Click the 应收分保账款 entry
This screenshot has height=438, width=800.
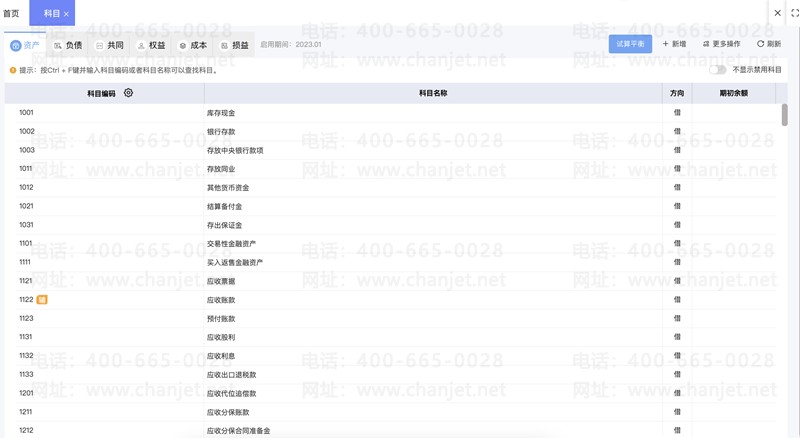pyautogui.click(x=228, y=412)
